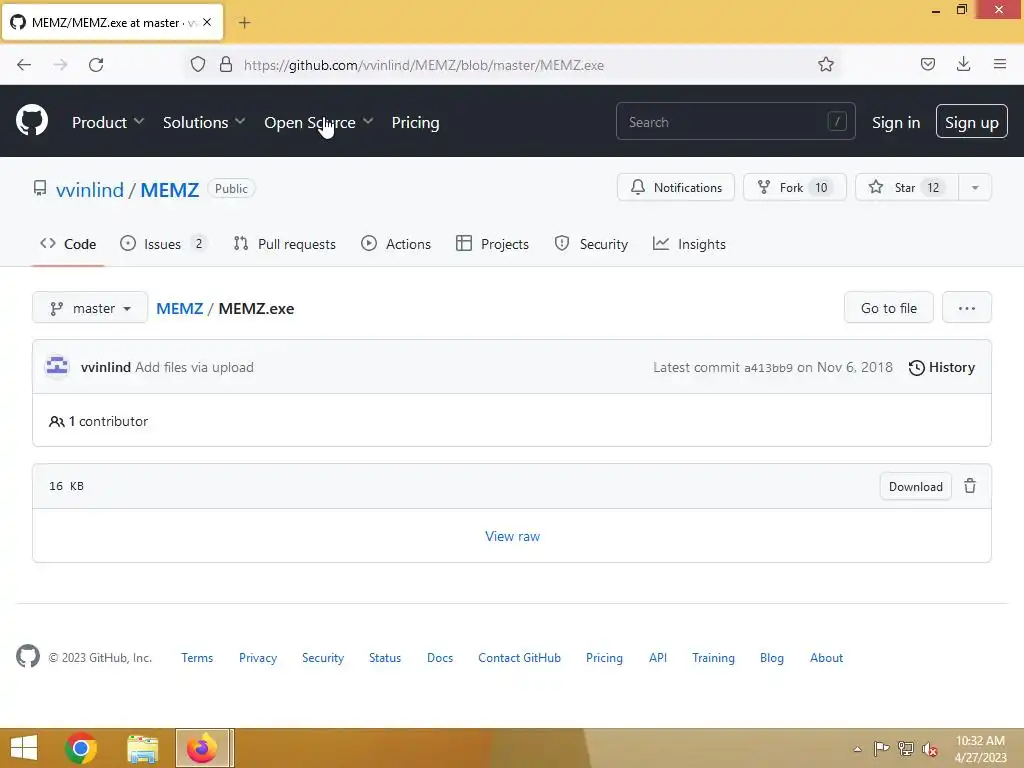Click MEMZ folder in breadcrumb path
Image resolution: width=1024 pixels, height=768 pixels.
[x=180, y=308]
